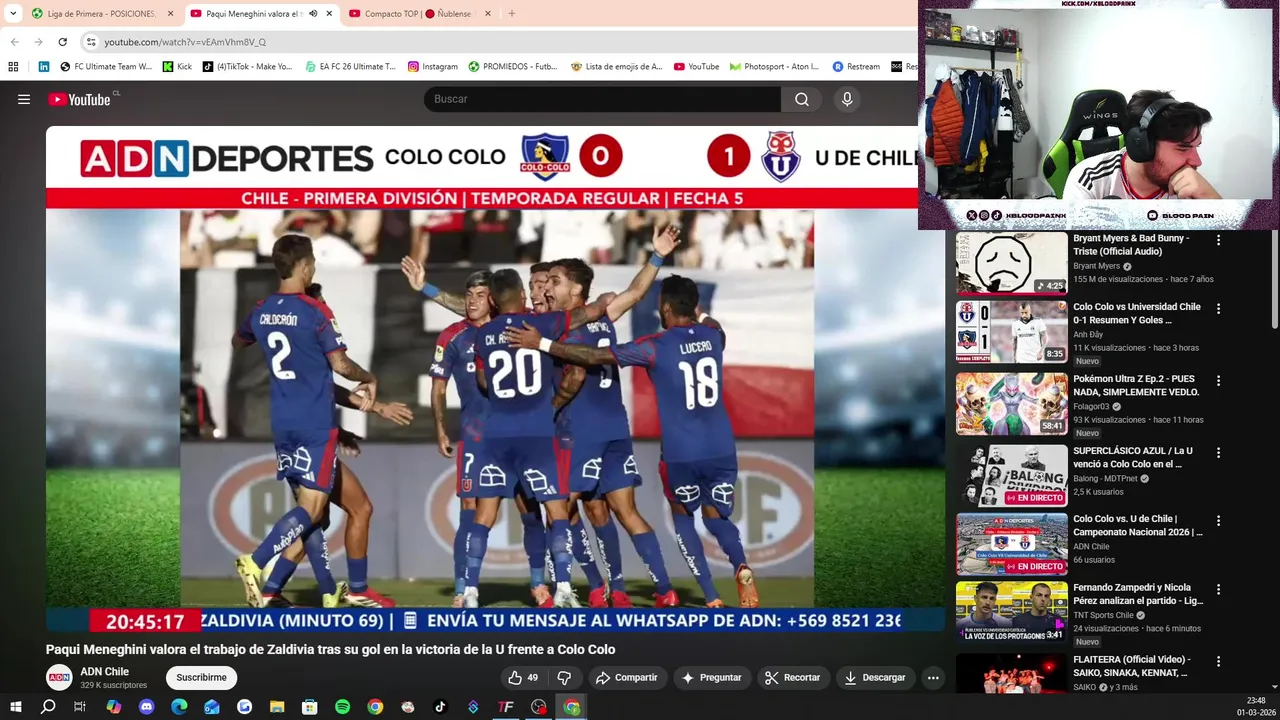
Task: Open the TNT Sports Zampedri analysis thumbnail
Action: (1011, 612)
